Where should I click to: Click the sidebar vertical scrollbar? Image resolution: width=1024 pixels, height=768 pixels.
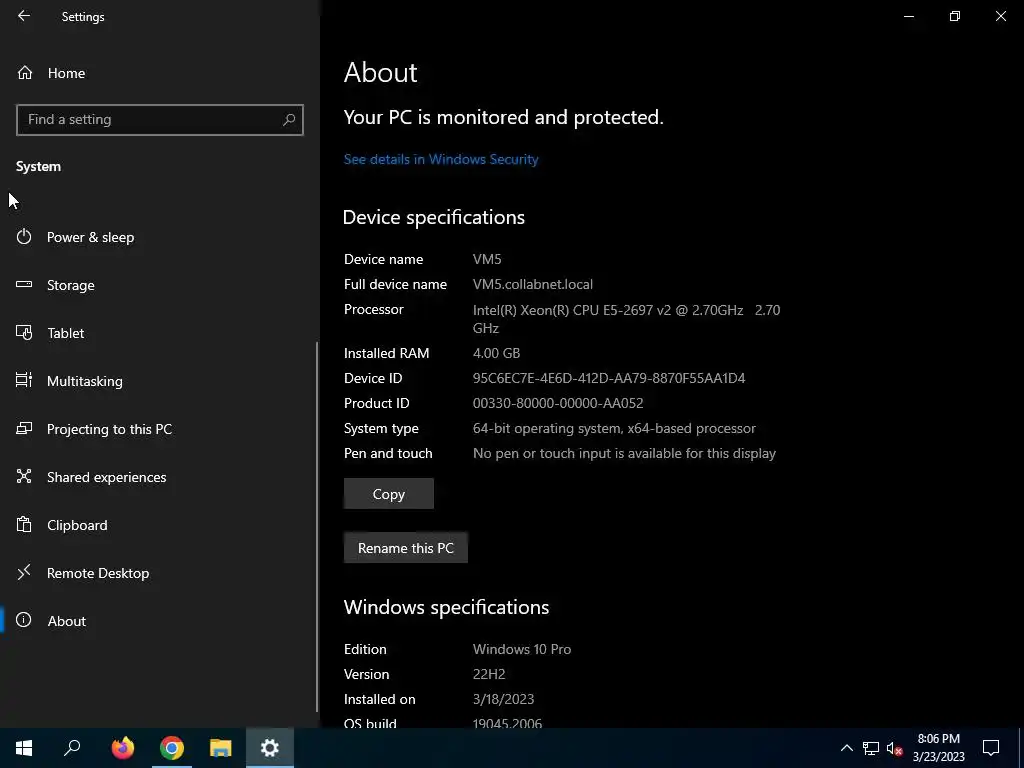pyautogui.click(x=317, y=526)
